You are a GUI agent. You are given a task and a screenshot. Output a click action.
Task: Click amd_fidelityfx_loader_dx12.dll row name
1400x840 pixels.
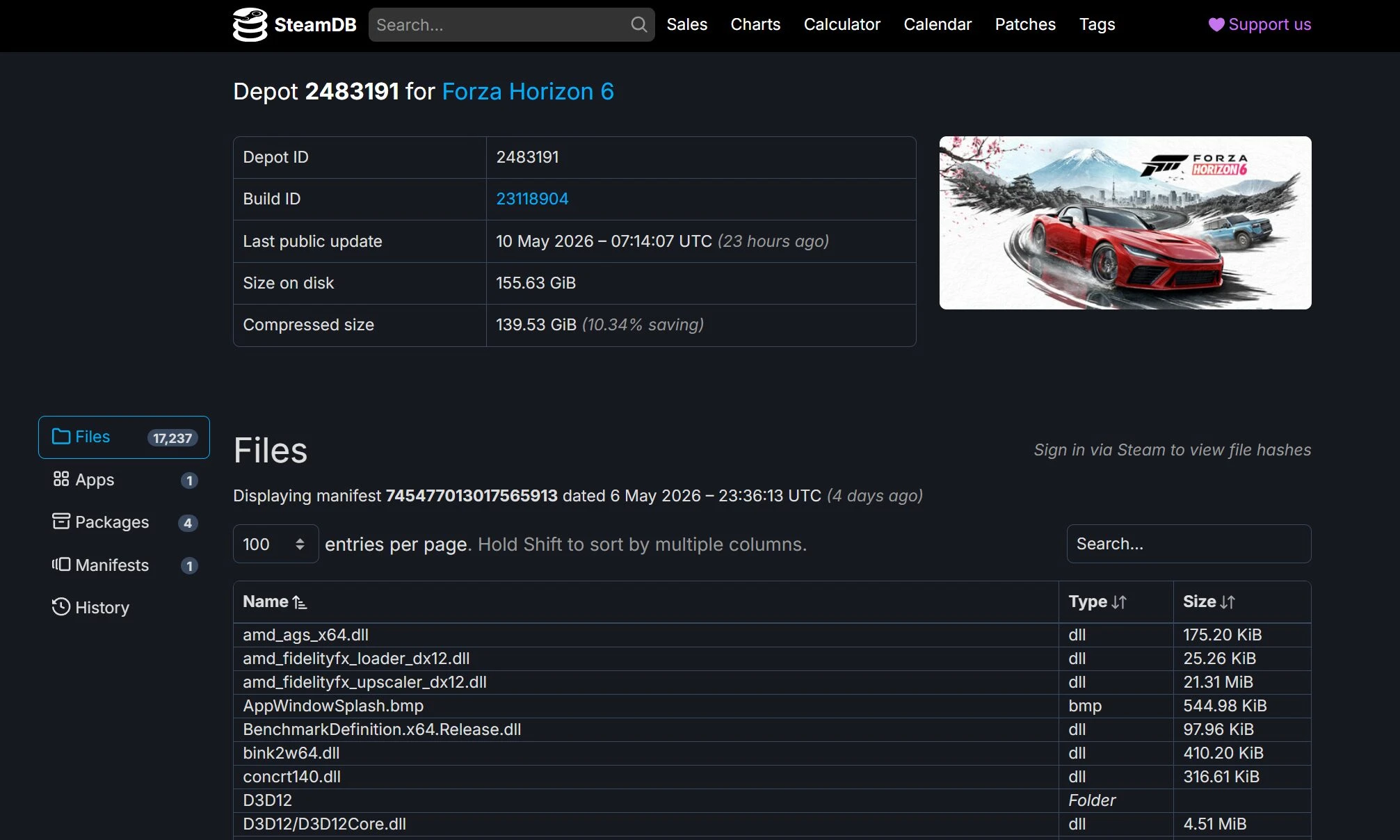tap(356, 659)
